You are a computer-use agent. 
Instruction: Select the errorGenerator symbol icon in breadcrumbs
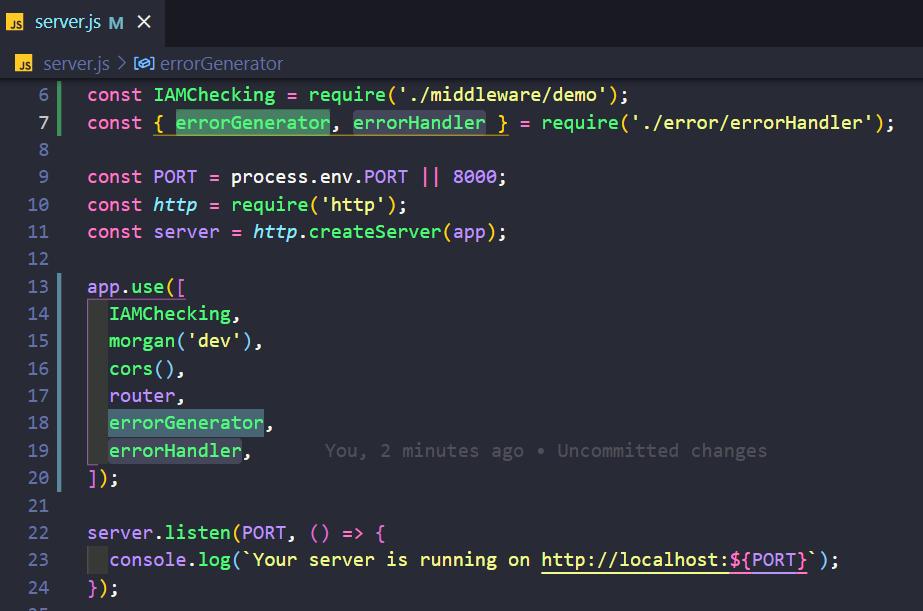143,63
